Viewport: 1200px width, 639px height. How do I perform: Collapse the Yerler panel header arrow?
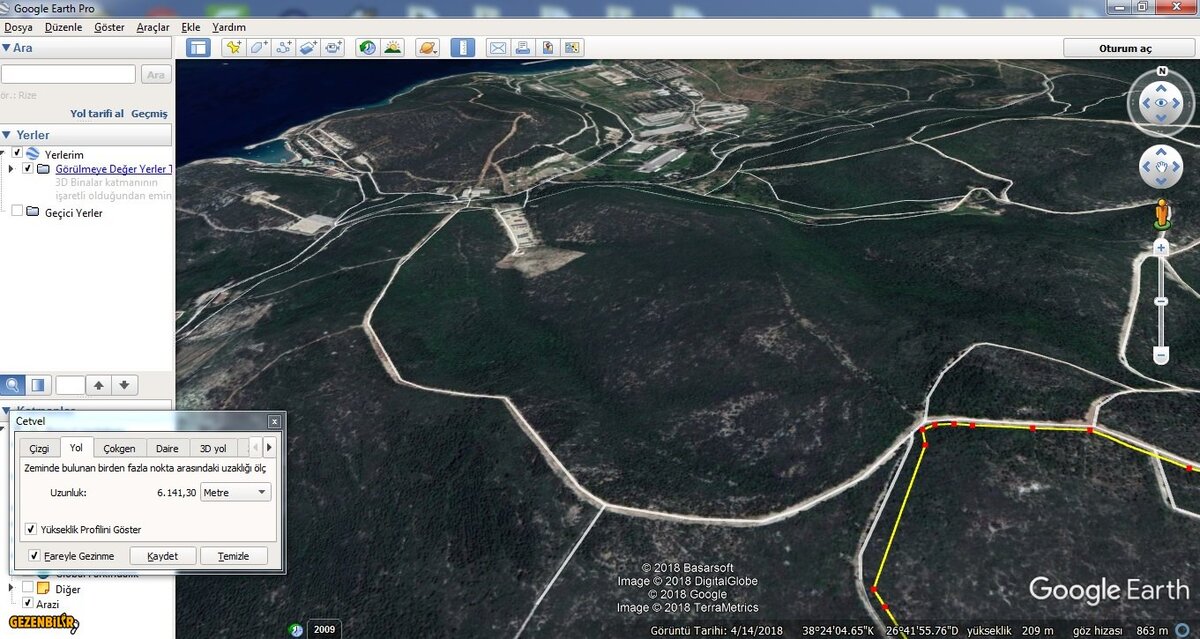point(9,134)
